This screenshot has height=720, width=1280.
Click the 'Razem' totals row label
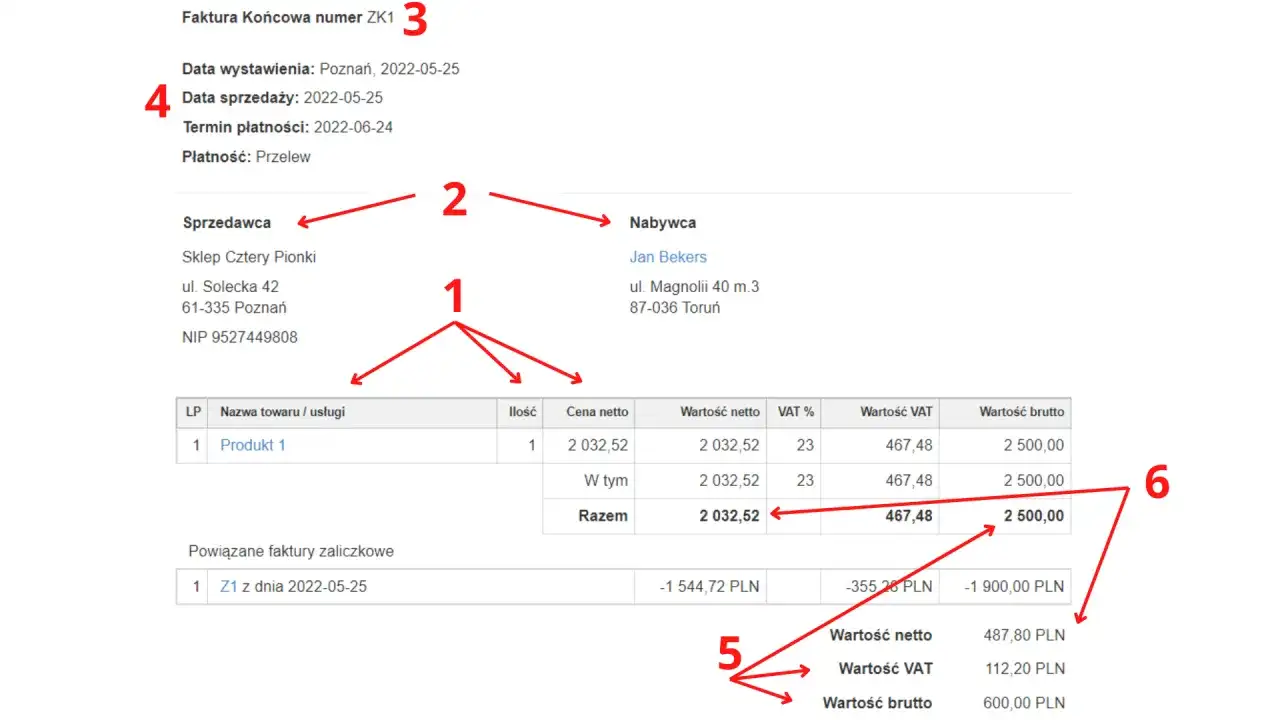pos(603,516)
